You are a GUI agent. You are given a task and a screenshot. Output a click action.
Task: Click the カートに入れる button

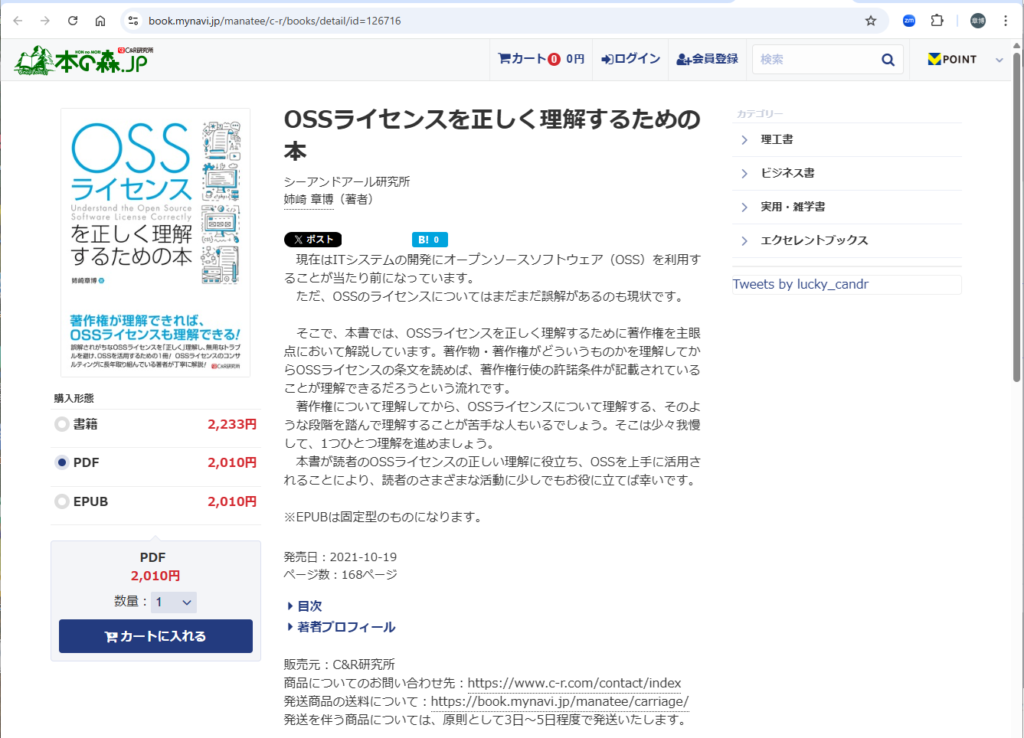(x=155, y=636)
